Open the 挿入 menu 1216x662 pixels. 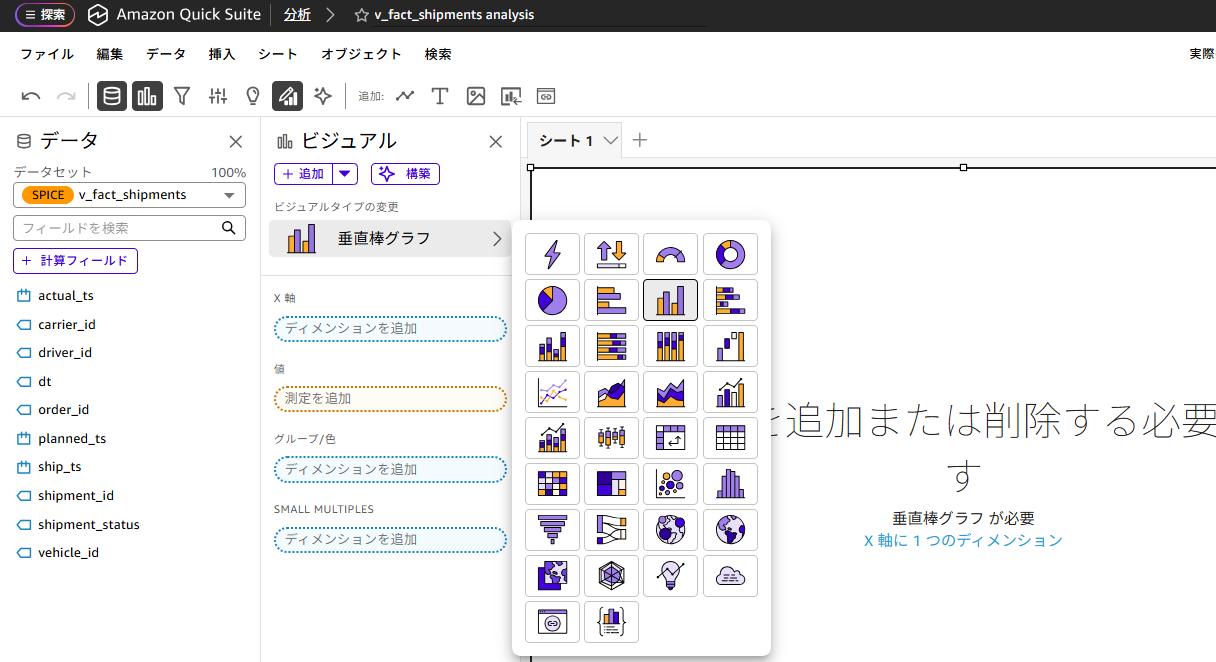tap(221, 54)
